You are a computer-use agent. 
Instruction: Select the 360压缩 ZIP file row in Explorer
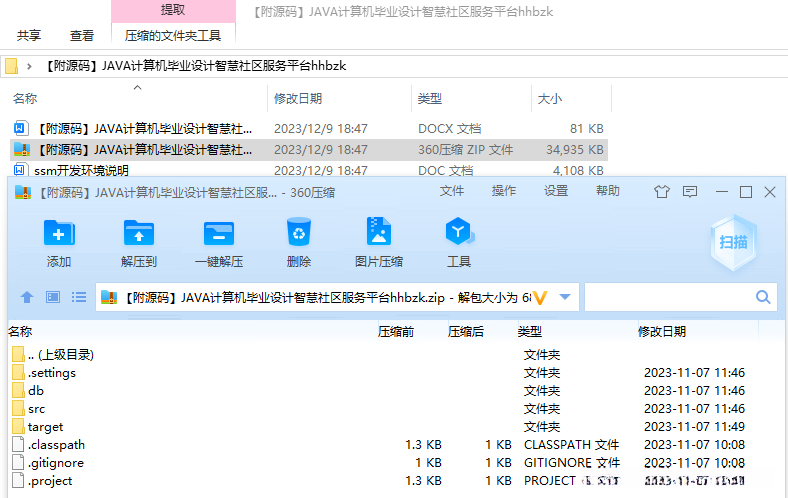point(309,150)
